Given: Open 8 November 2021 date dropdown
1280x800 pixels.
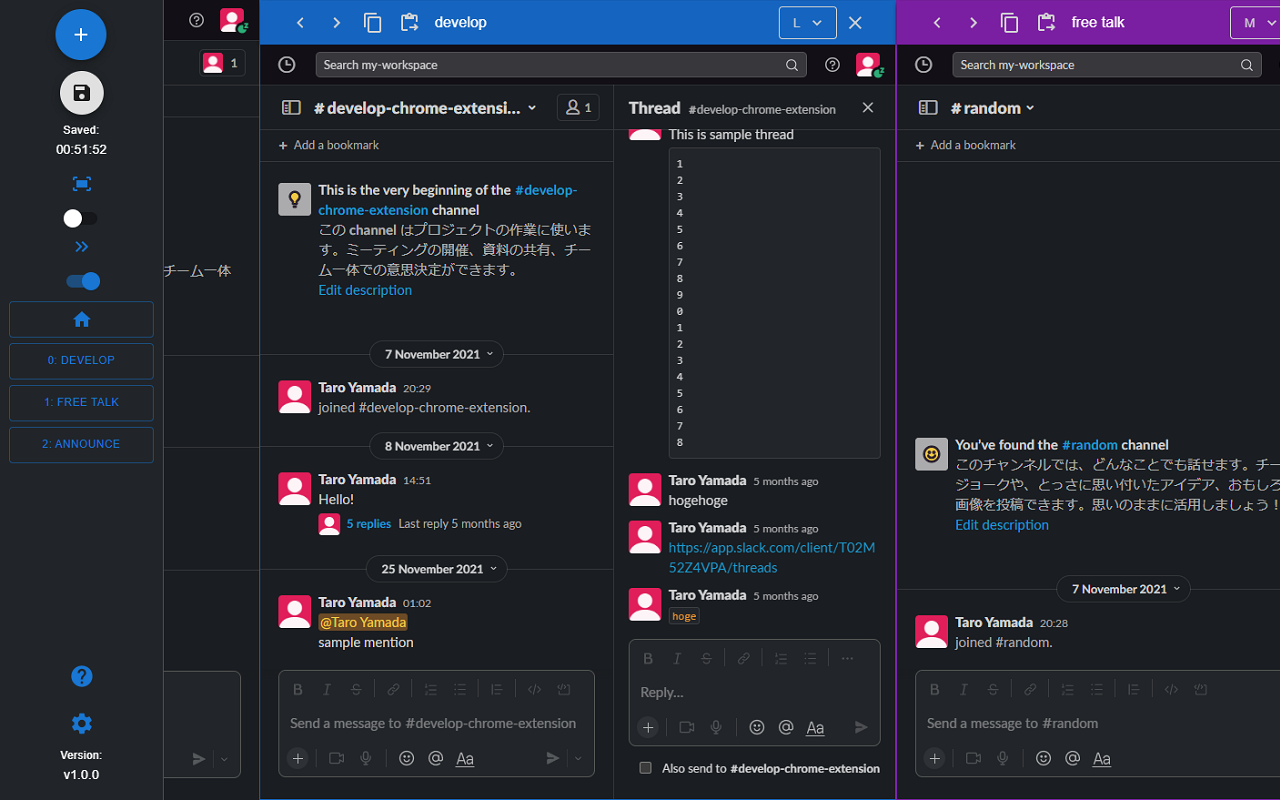Looking at the screenshot, I should point(437,446).
